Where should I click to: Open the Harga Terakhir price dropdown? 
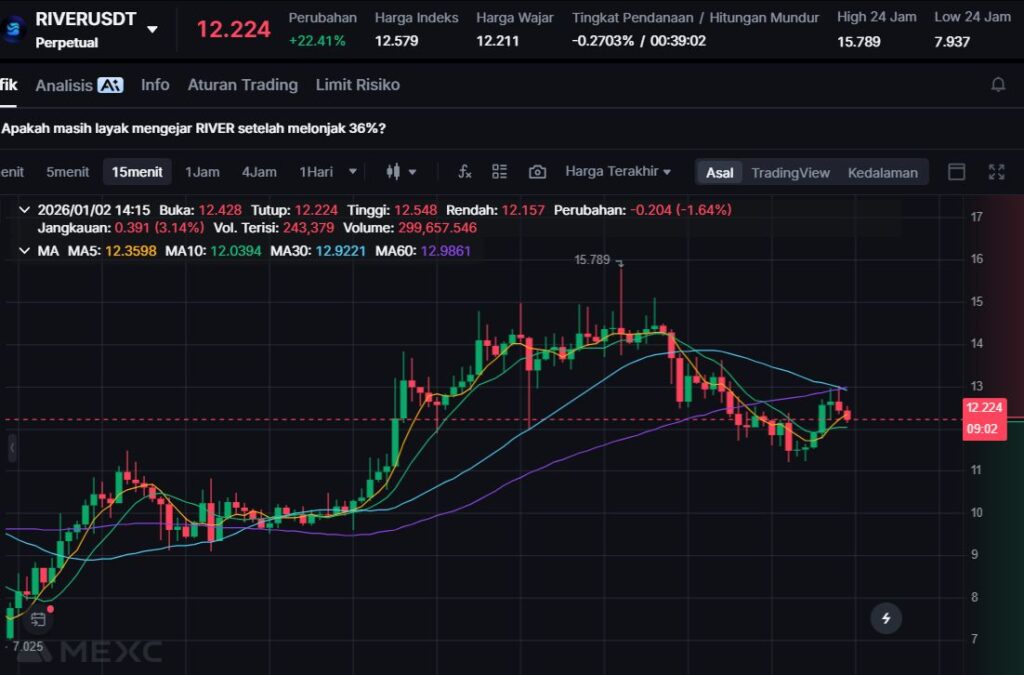click(617, 172)
